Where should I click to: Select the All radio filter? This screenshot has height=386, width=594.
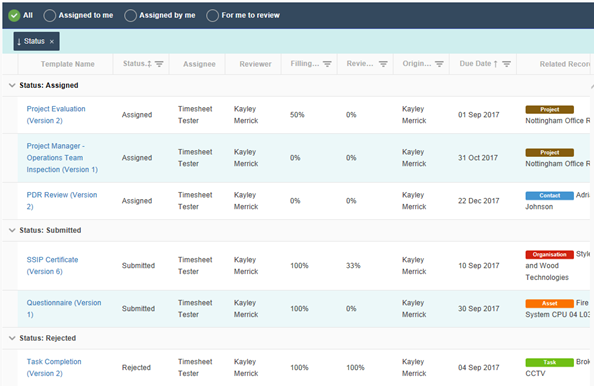[x=14, y=16]
